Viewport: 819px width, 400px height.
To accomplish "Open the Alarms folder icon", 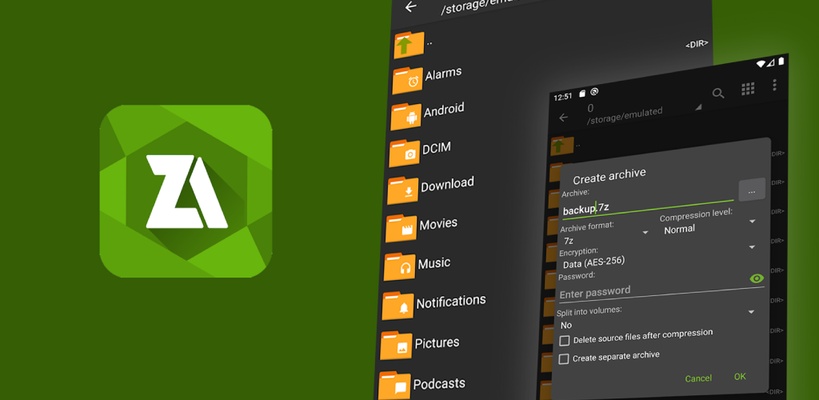I will pyautogui.click(x=407, y=80).
